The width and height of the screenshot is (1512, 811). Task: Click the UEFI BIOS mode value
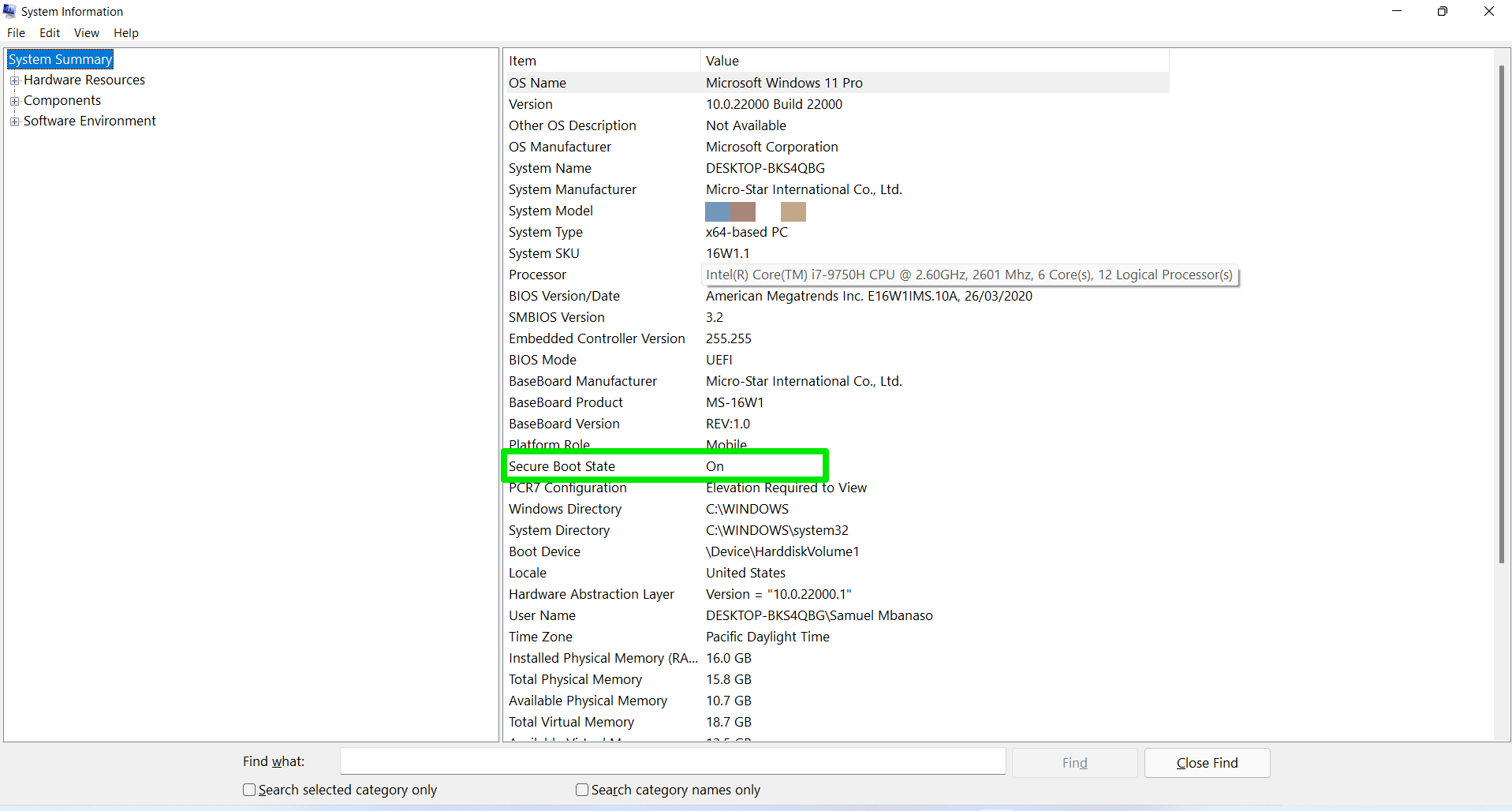coord(719,360)
